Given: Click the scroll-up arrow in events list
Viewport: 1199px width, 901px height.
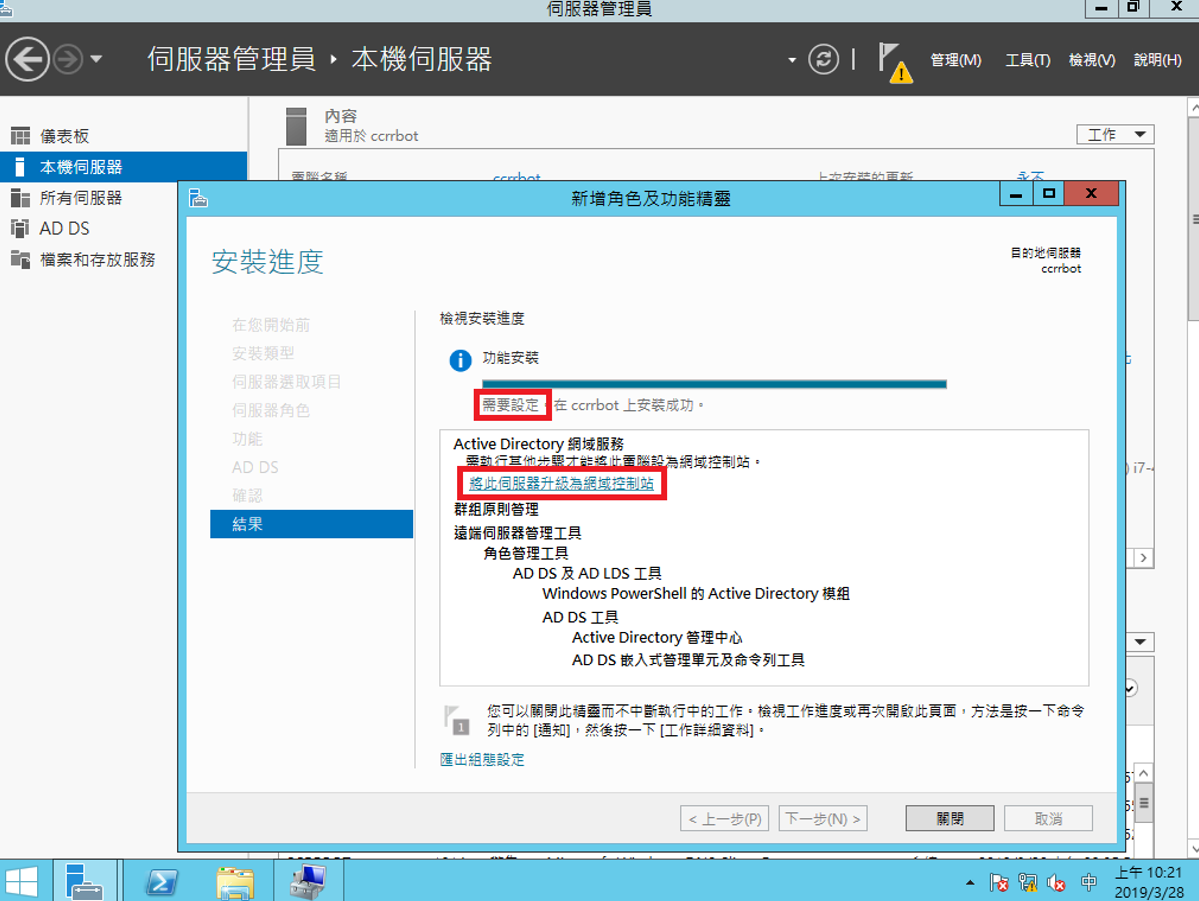Looking at the screenshot, I should tap(1143, 773).
